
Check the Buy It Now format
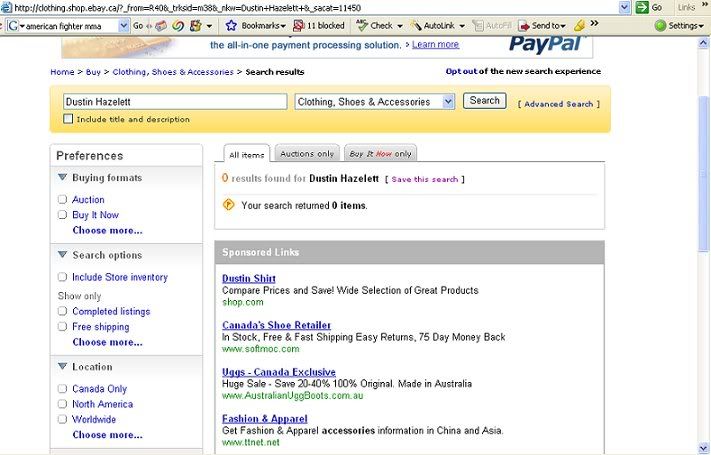click(63, 215)
